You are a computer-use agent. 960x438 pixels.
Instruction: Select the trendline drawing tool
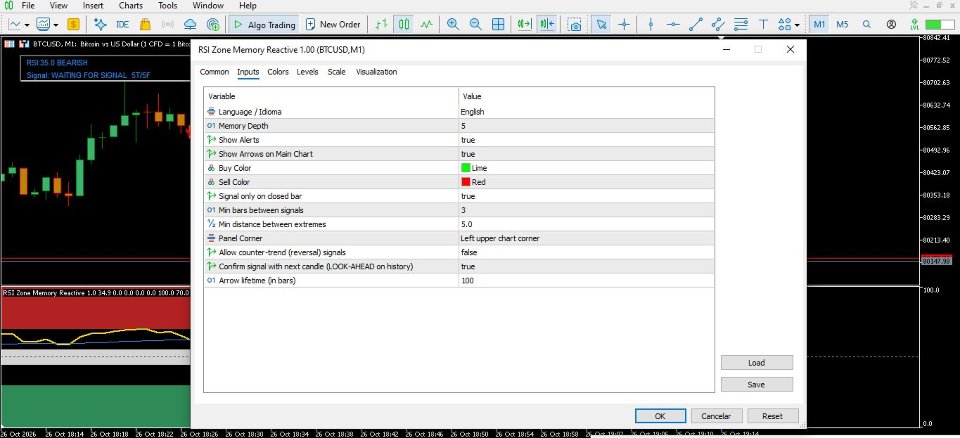(696, 25)
